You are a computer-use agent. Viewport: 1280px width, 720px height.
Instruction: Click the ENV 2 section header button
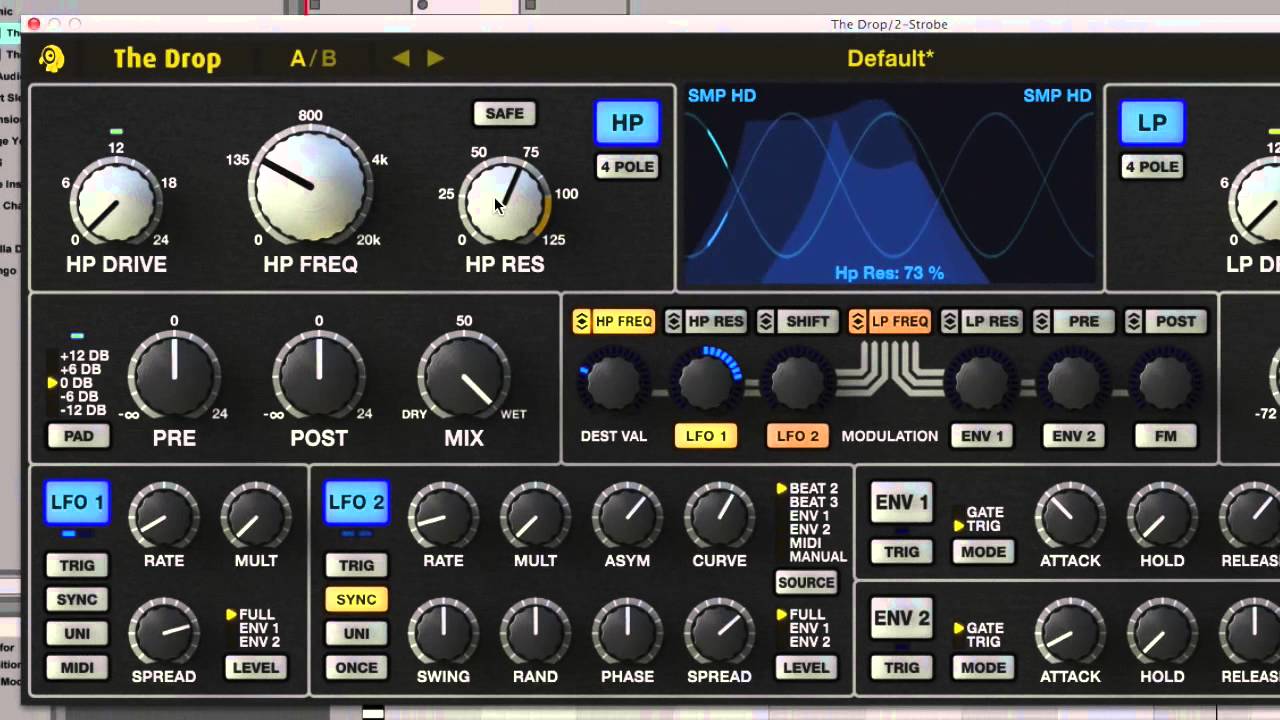(x=901, y=618)
